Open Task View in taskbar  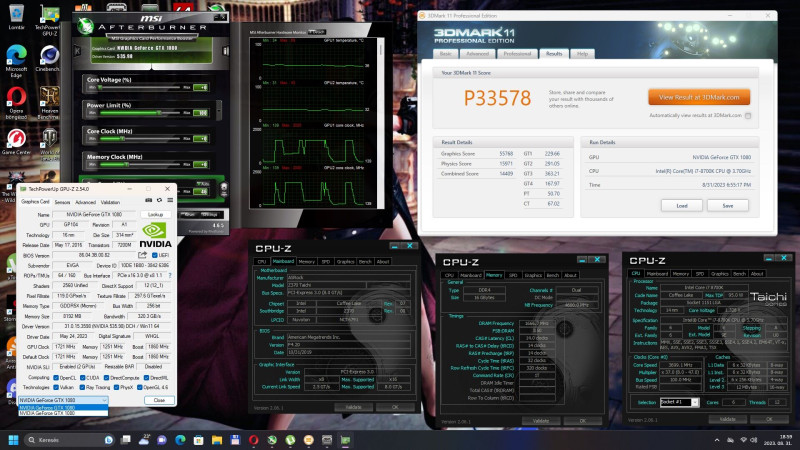(x=126, y=440)
